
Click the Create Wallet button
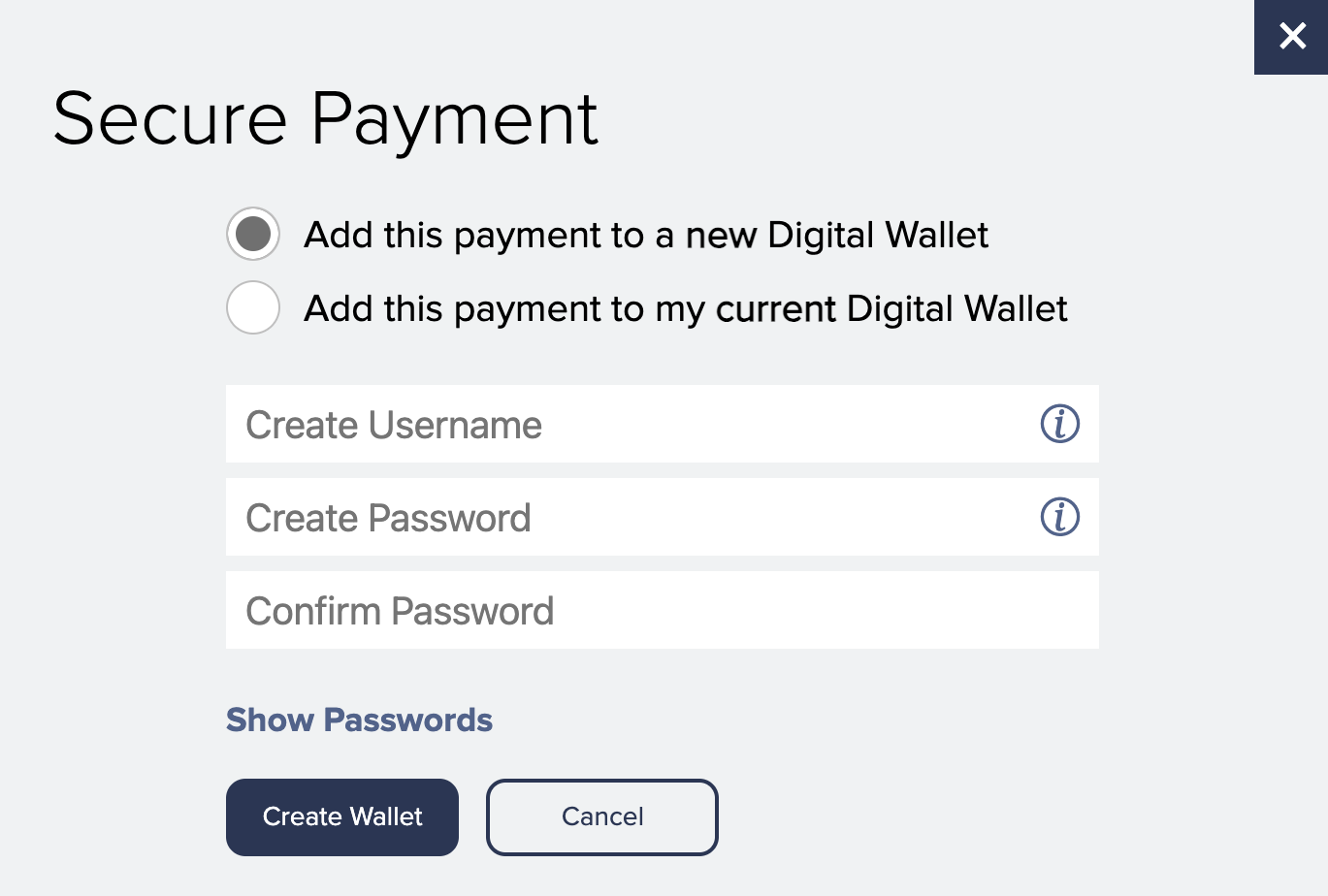point(342,817)
